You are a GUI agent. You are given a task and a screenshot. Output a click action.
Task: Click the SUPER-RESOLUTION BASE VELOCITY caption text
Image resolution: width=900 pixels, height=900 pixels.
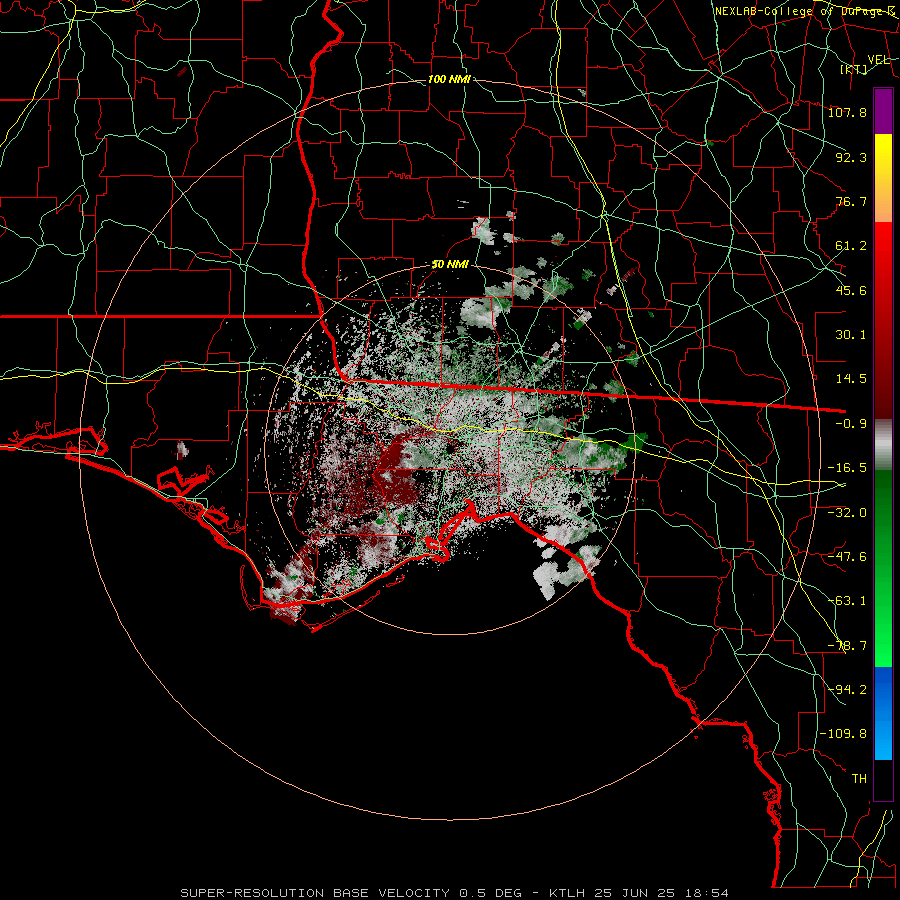click(x=315, y=893)
